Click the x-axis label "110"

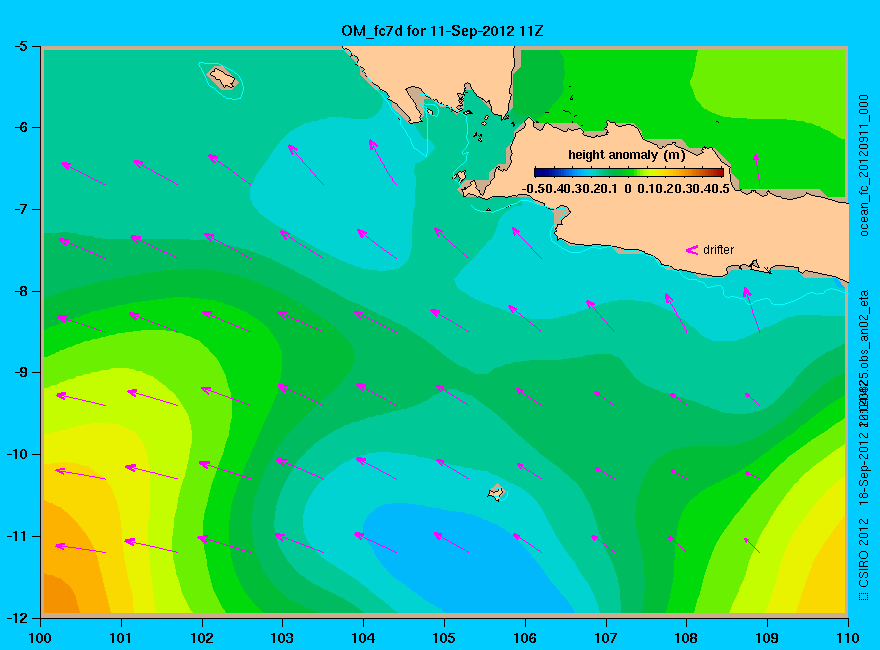[847, 638]
